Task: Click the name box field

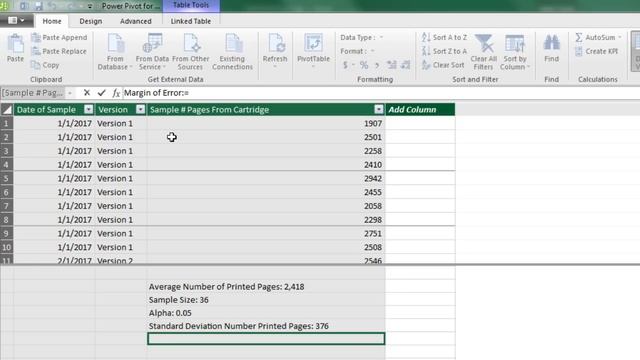Action: coord(33,93)
